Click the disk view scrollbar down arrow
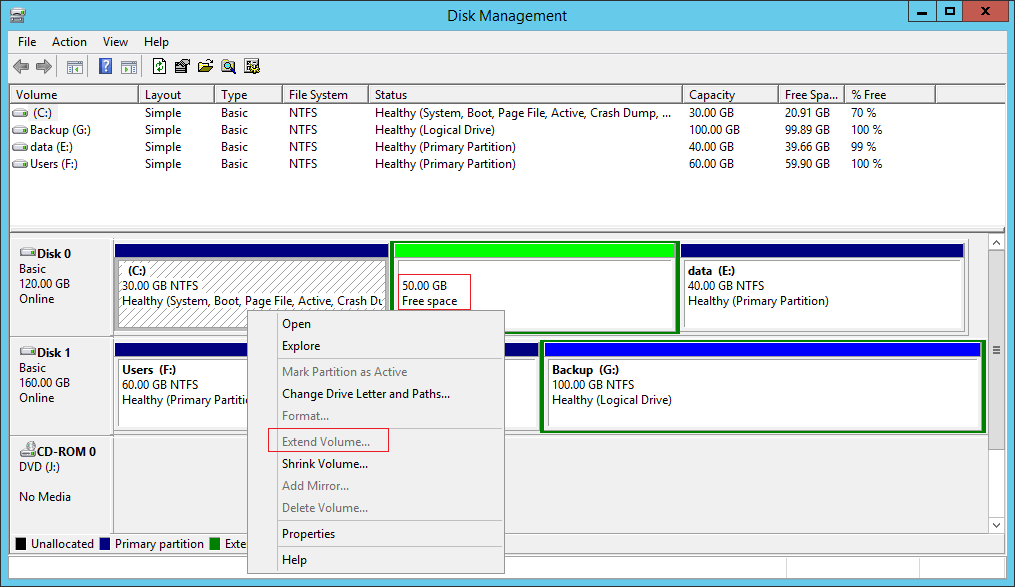Viewport: 1015px width, 587px height. pos(996,525)
